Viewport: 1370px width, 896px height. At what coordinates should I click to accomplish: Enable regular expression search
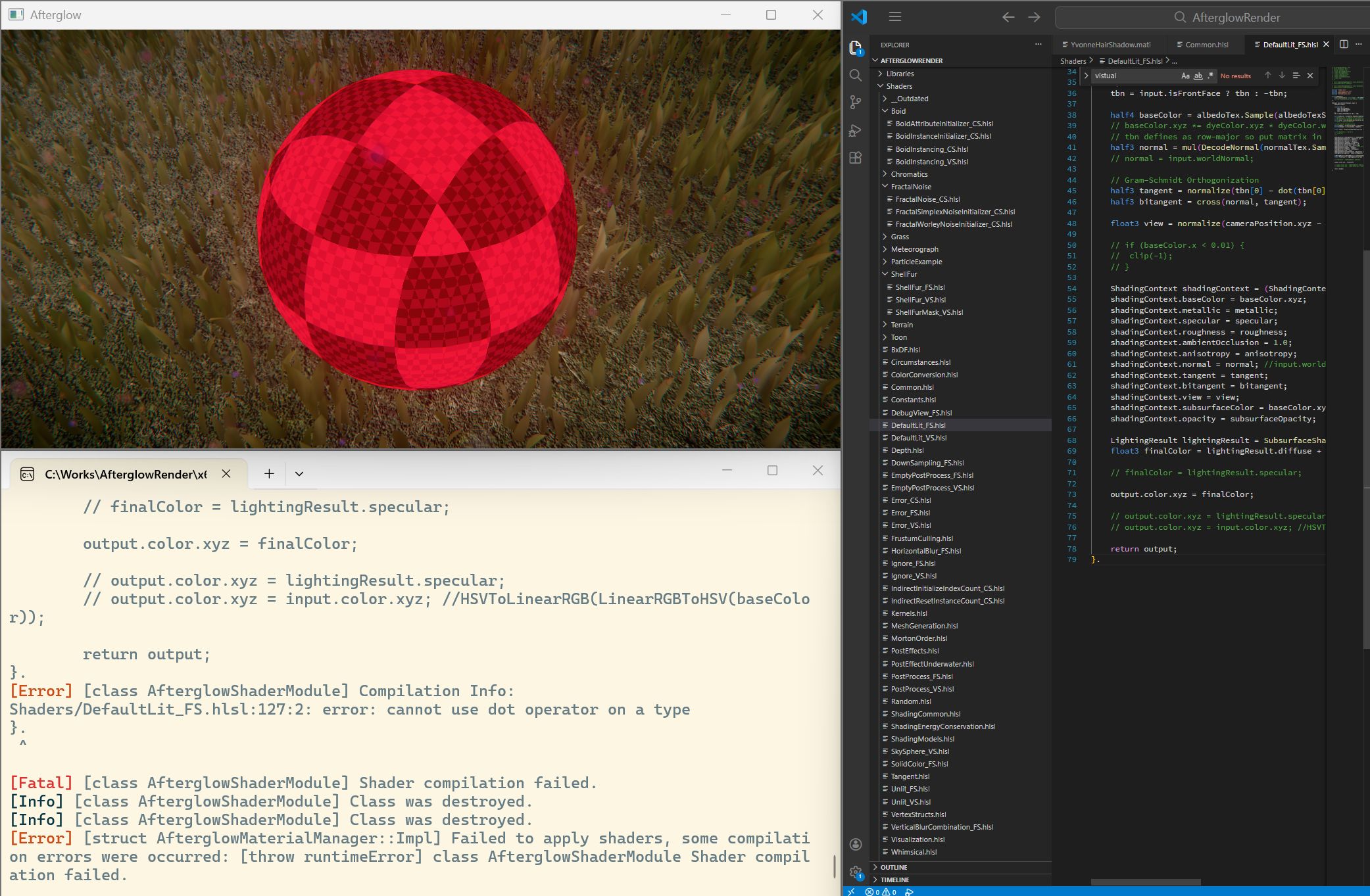pyautogui.click(x=1211, y=76)
